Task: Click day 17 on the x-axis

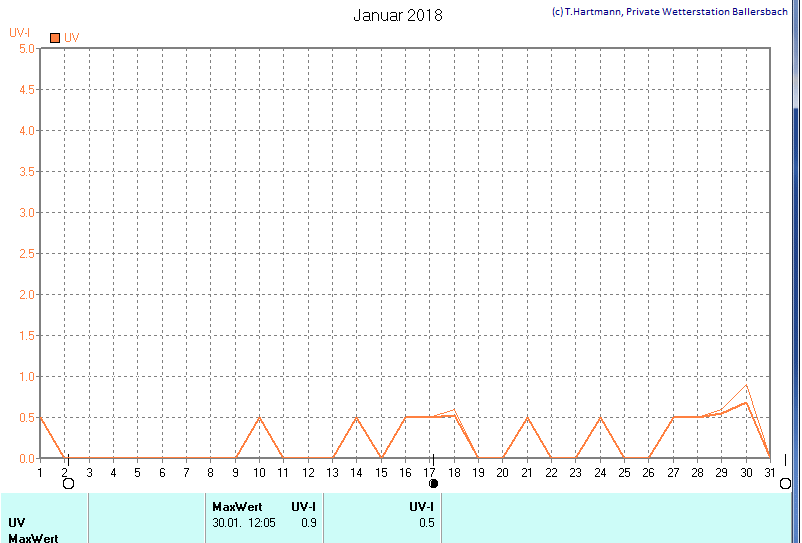Action: (430, 472)
